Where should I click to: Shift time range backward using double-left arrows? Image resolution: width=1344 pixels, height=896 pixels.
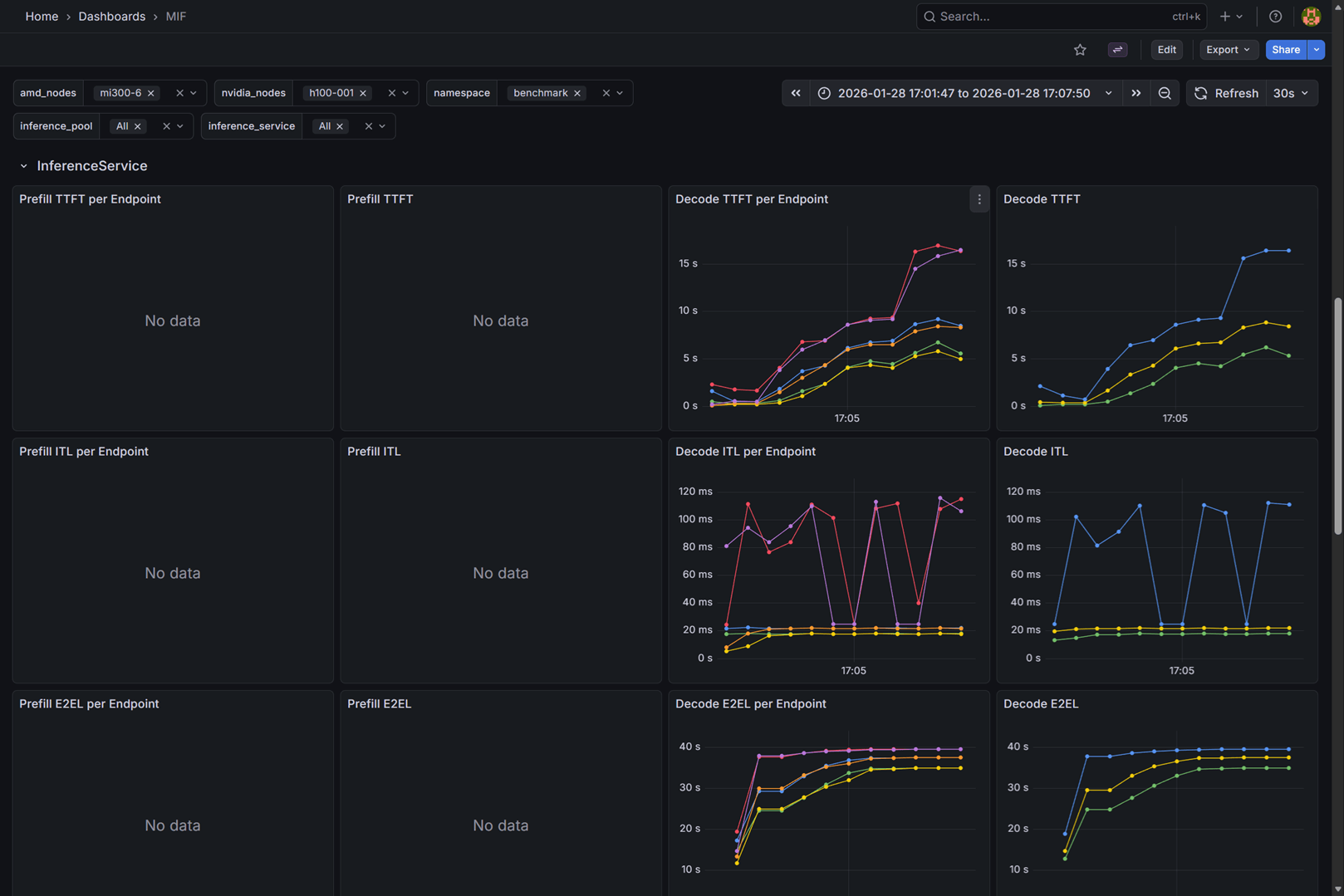pos(795,93)
